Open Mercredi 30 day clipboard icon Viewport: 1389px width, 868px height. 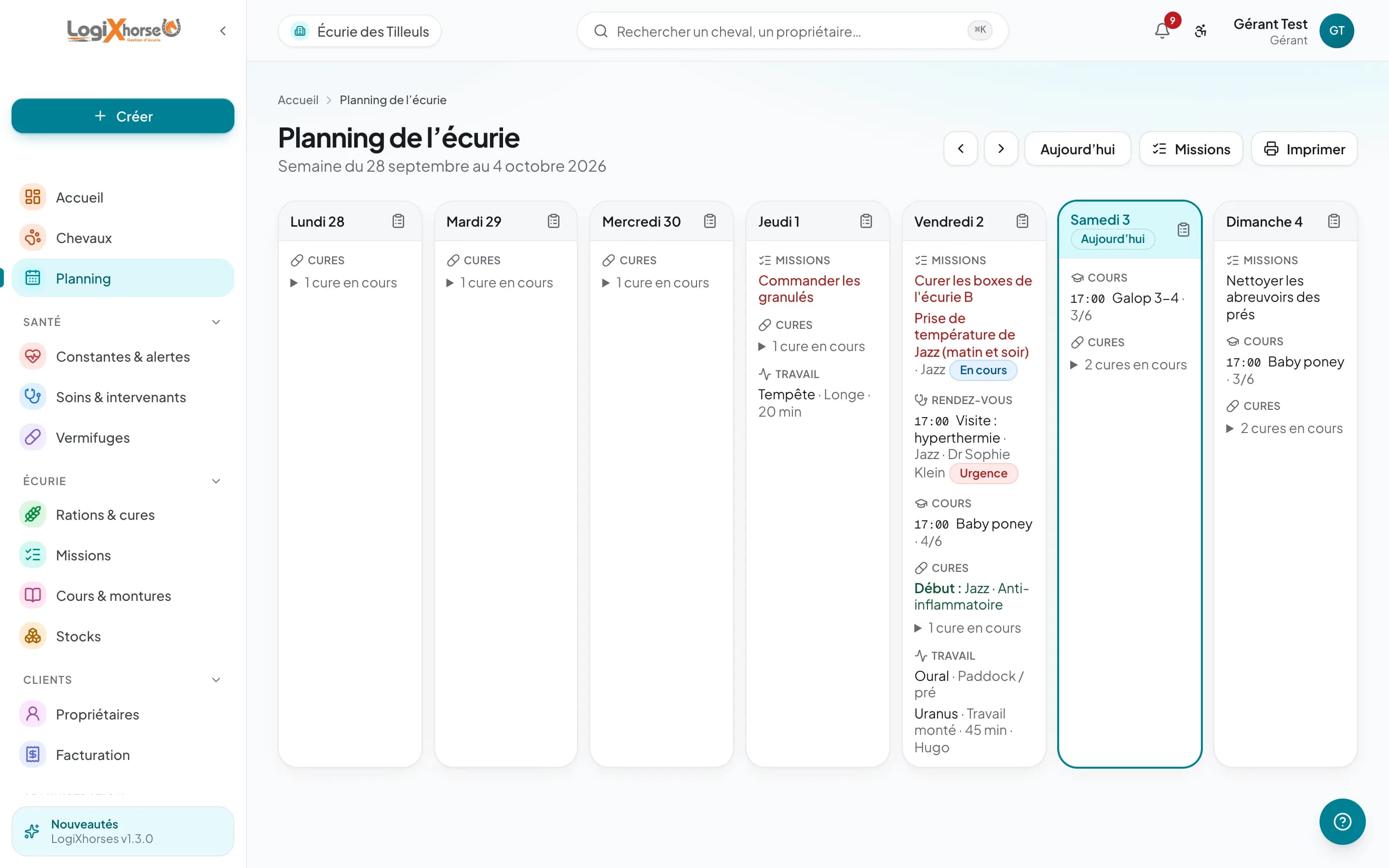click(x=710, y=221)
